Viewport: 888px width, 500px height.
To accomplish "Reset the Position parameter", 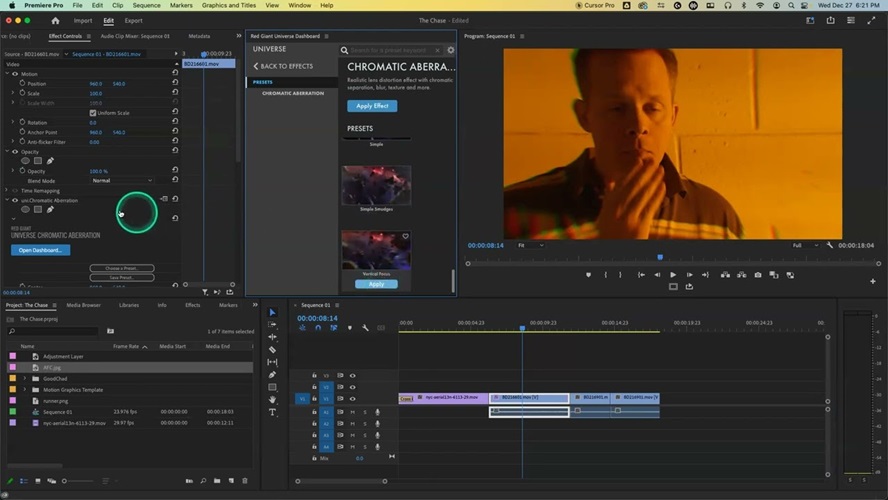I will (175, 82).
